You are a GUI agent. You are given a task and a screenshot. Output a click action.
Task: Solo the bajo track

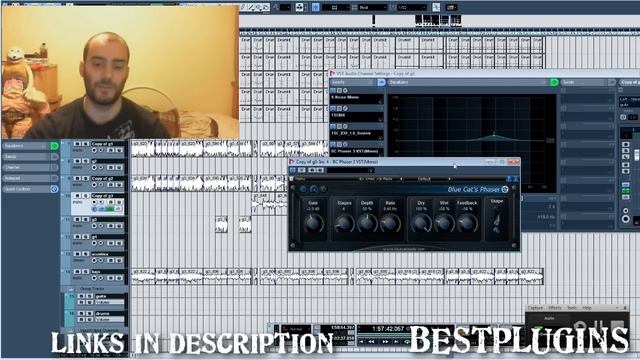(85, 271)
